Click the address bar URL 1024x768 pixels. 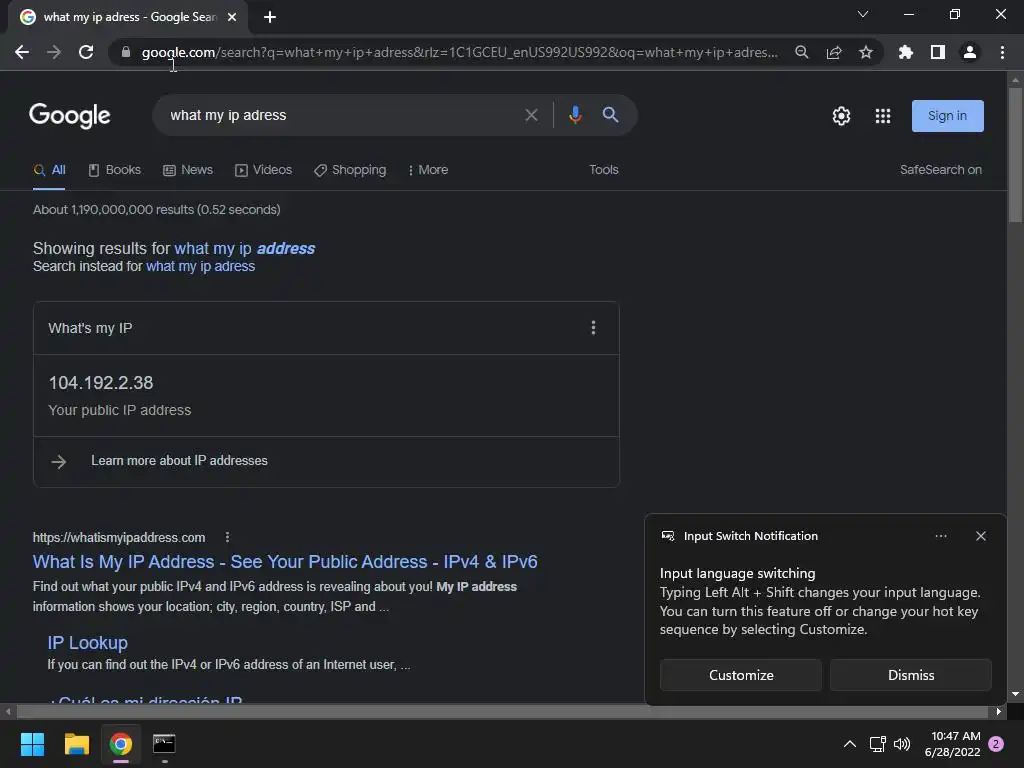point(460,52)
